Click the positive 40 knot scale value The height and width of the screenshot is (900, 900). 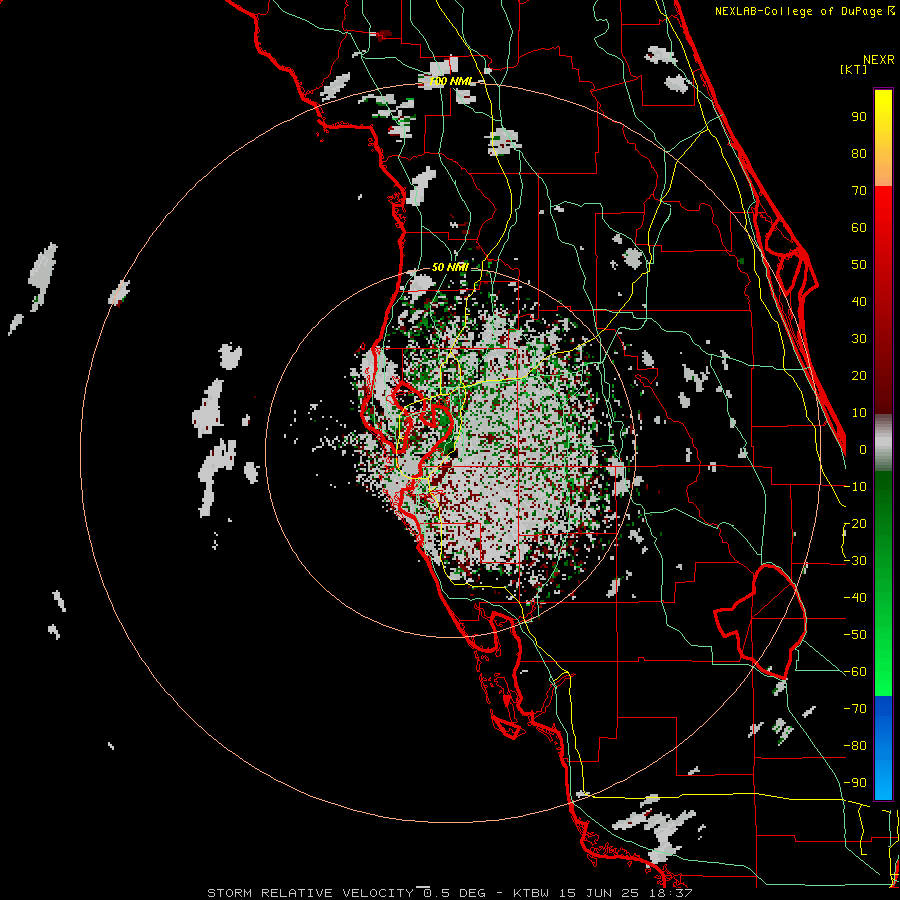point(859,301)
